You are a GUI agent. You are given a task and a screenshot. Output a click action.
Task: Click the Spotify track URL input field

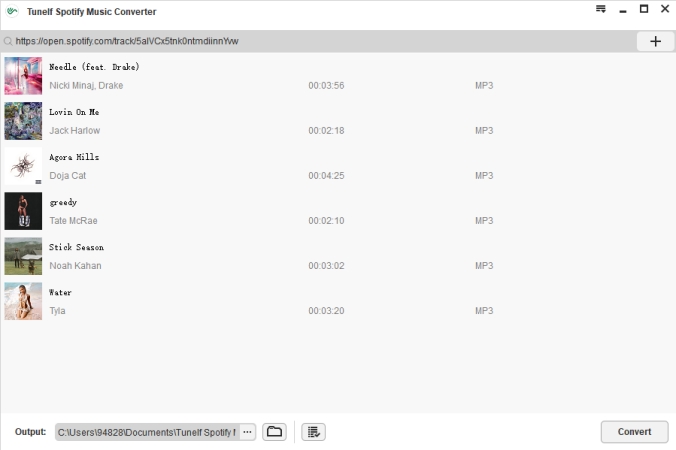(320, 42)
